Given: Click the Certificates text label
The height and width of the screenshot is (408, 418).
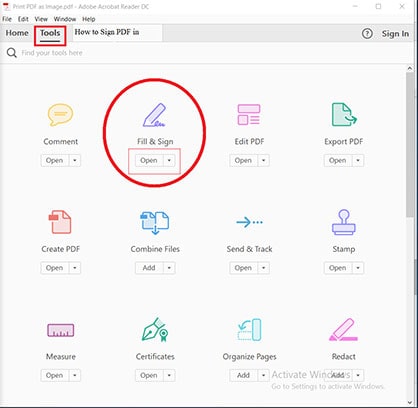Looking at the screenshot, I should coord(155,357).
